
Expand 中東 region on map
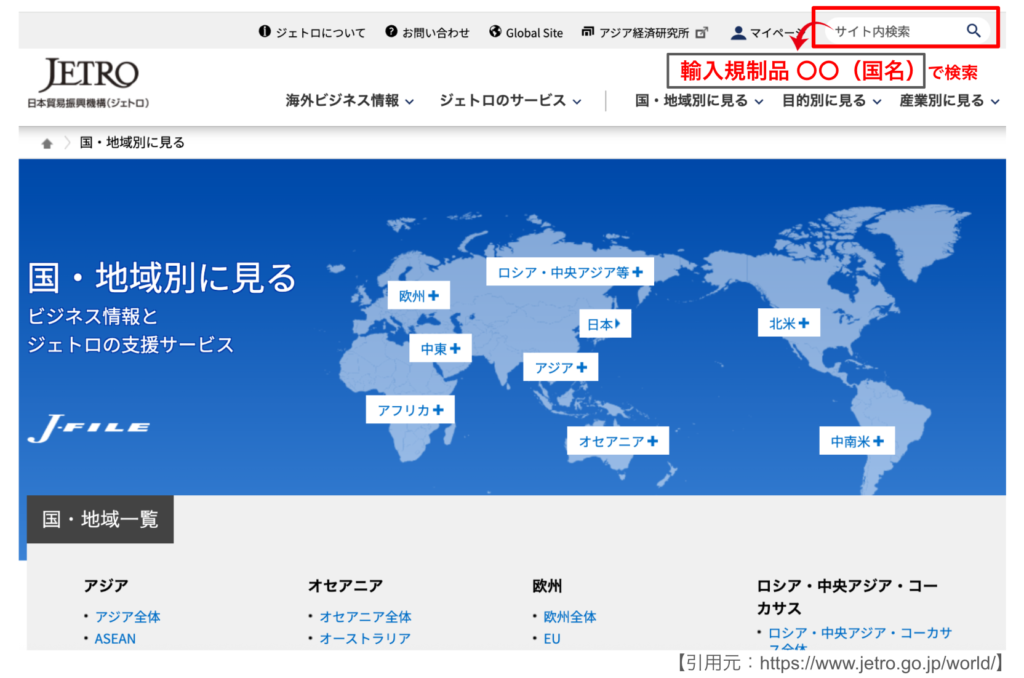tap(440, 348)
